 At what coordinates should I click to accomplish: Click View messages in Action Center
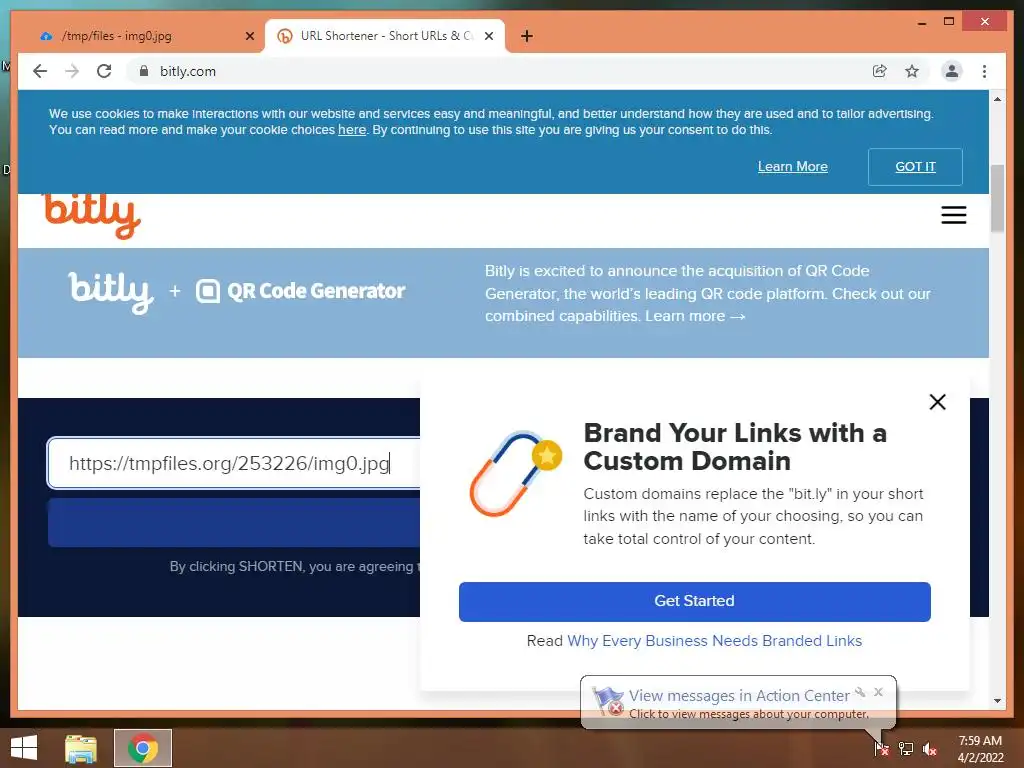pos(739,696)
